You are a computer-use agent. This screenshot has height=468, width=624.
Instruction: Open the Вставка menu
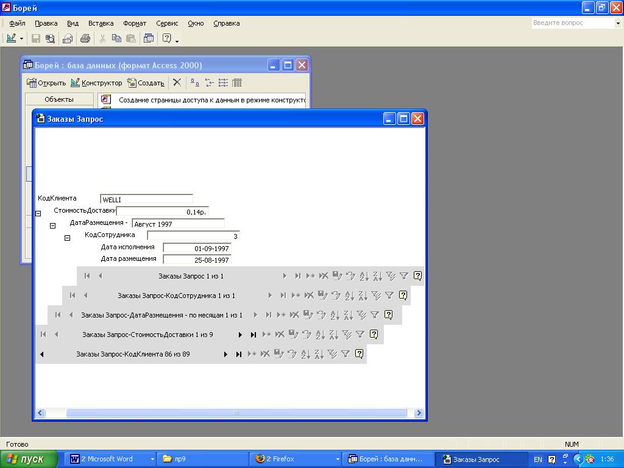pyautogui.click(x=101, y=23)
